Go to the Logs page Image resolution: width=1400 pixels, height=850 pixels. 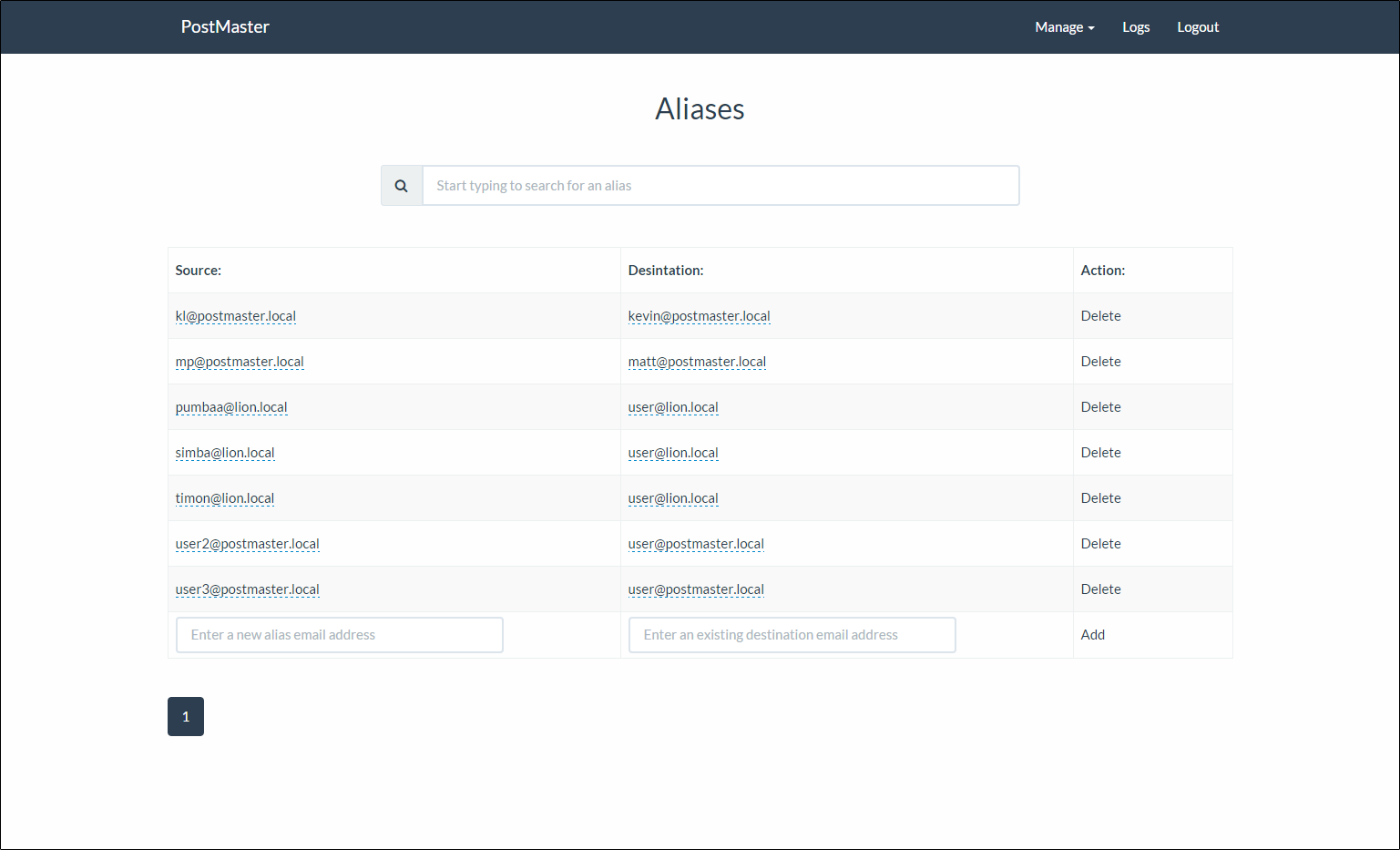[x=1135, y=27]
